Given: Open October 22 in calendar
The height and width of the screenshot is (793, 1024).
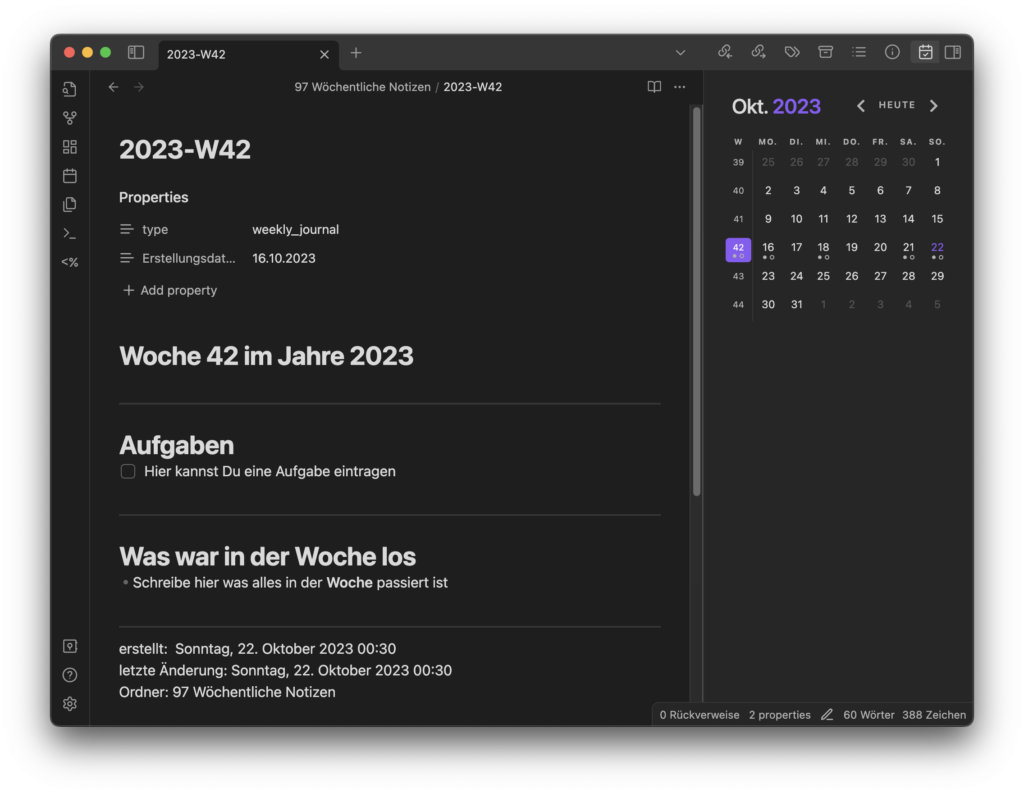Looking at the screenshot, I should [x=937, y=248].
